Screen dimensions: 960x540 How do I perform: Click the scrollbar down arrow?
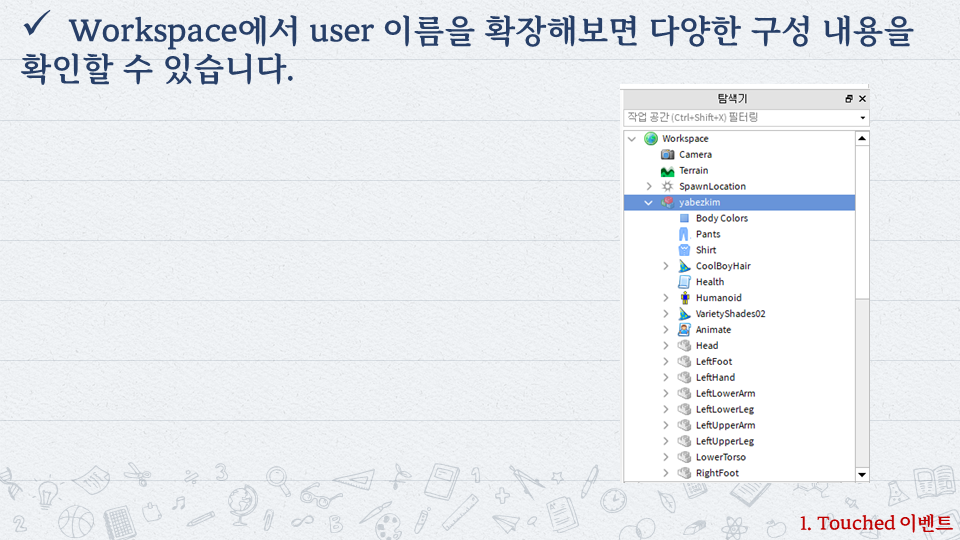(x=862, y=474)
